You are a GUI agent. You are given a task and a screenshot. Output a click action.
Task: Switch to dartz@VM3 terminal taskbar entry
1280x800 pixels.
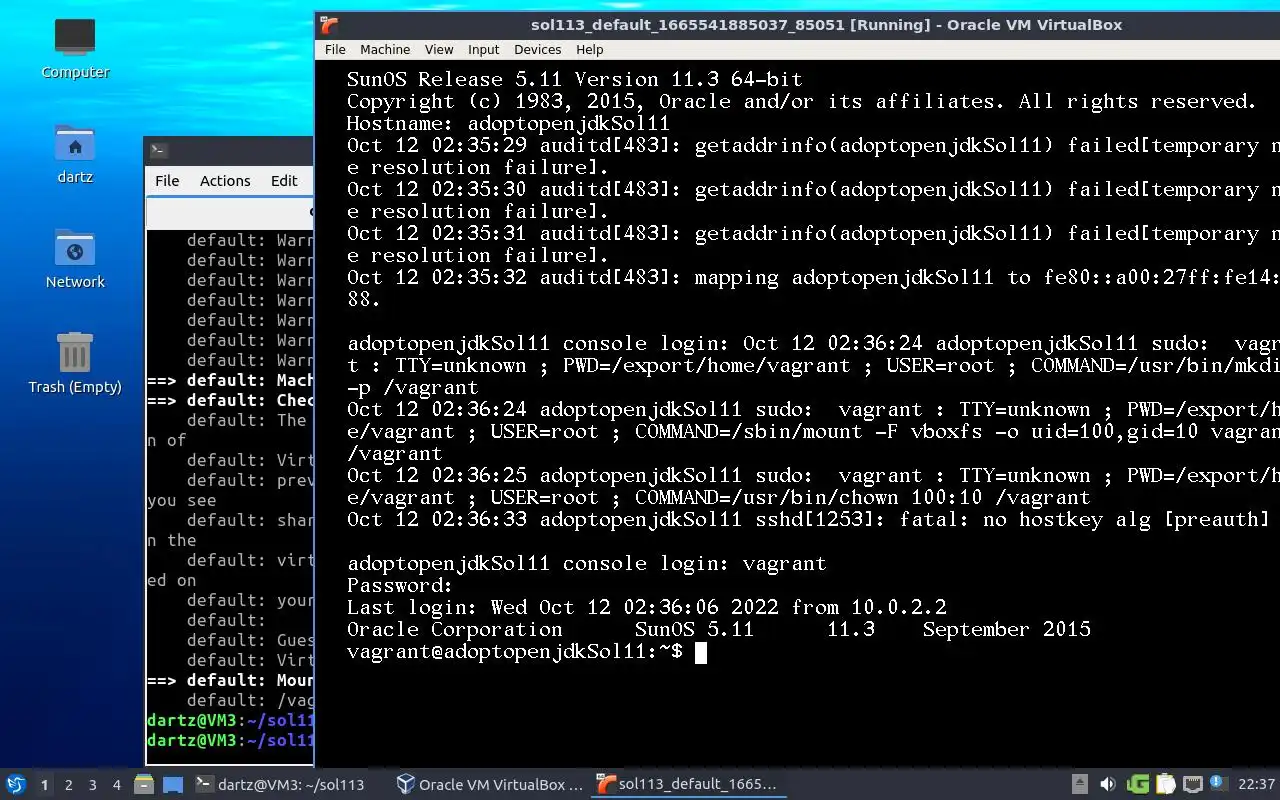(280, 785)
